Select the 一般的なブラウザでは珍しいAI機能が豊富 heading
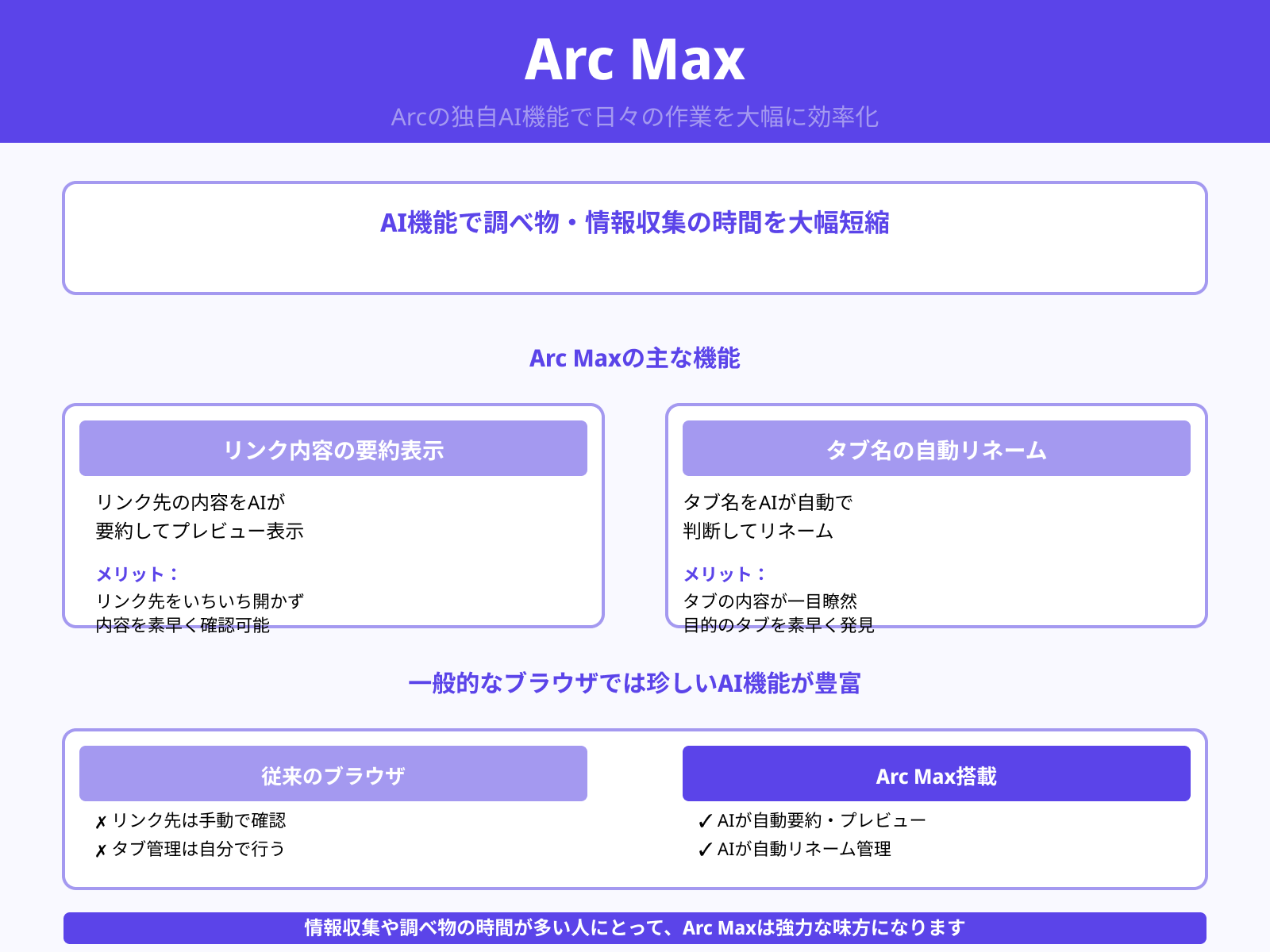 (x=635, y=682)
